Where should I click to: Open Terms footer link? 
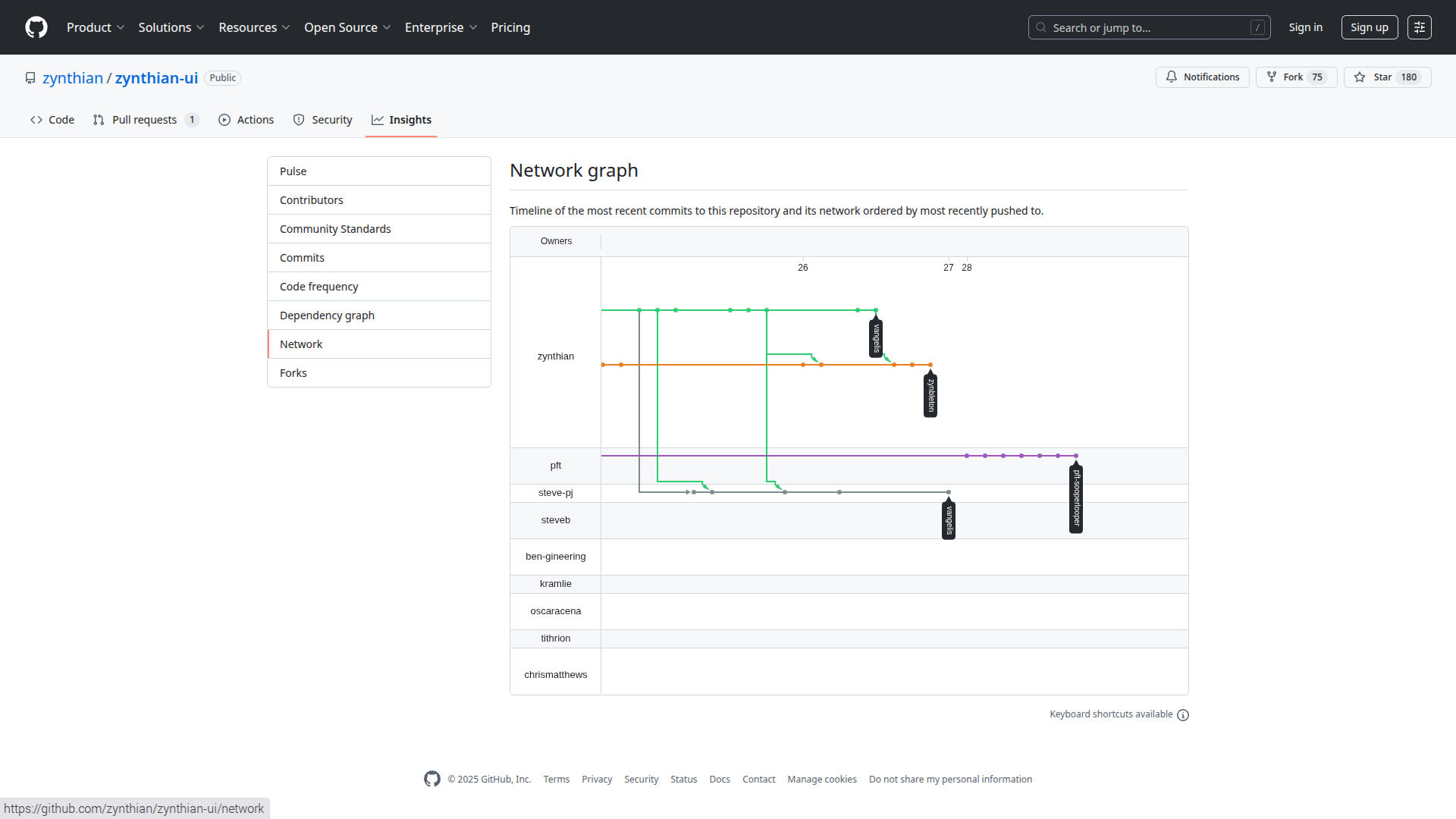pyautogui.click(x=557, y=780)
